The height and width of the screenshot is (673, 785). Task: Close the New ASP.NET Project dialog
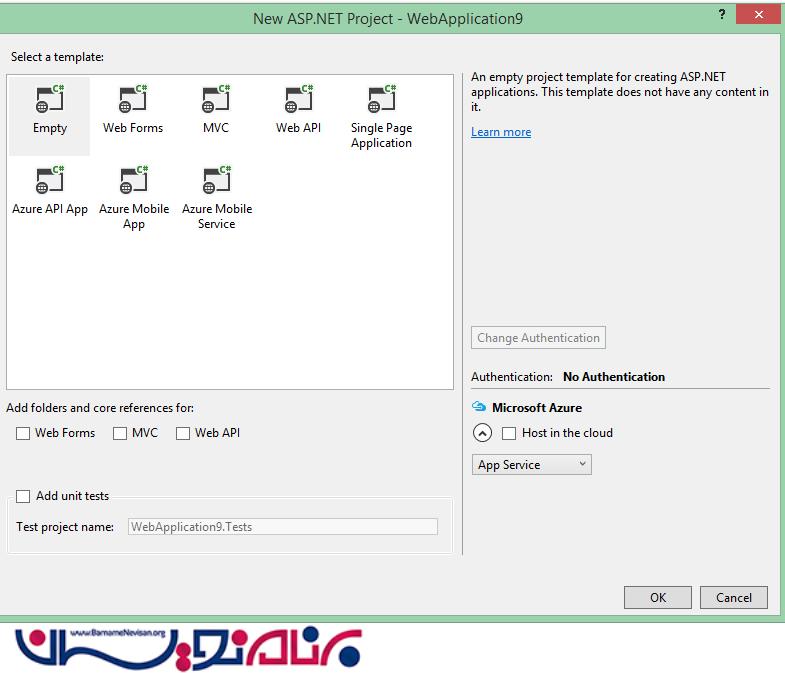759,15
